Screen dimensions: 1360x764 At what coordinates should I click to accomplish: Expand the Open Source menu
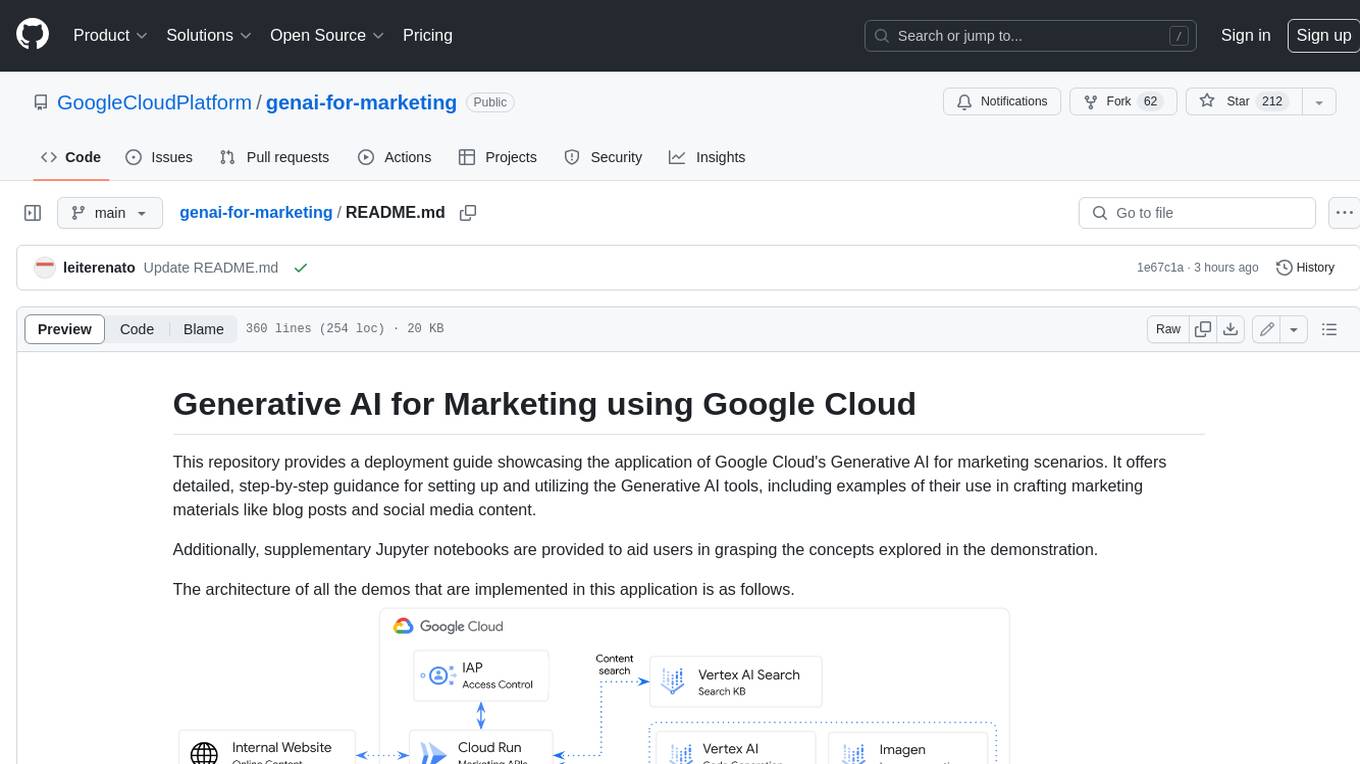click(x=327, y=35)
